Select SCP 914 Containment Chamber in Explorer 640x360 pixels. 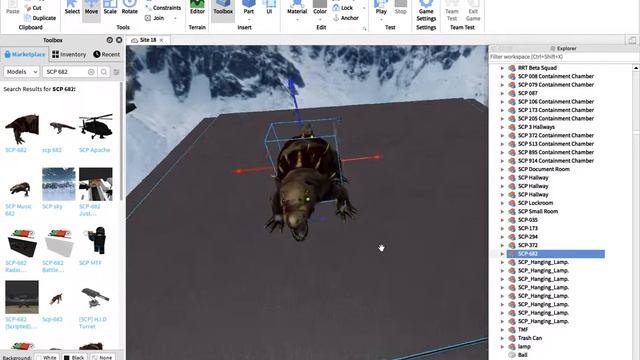[556, 161]
